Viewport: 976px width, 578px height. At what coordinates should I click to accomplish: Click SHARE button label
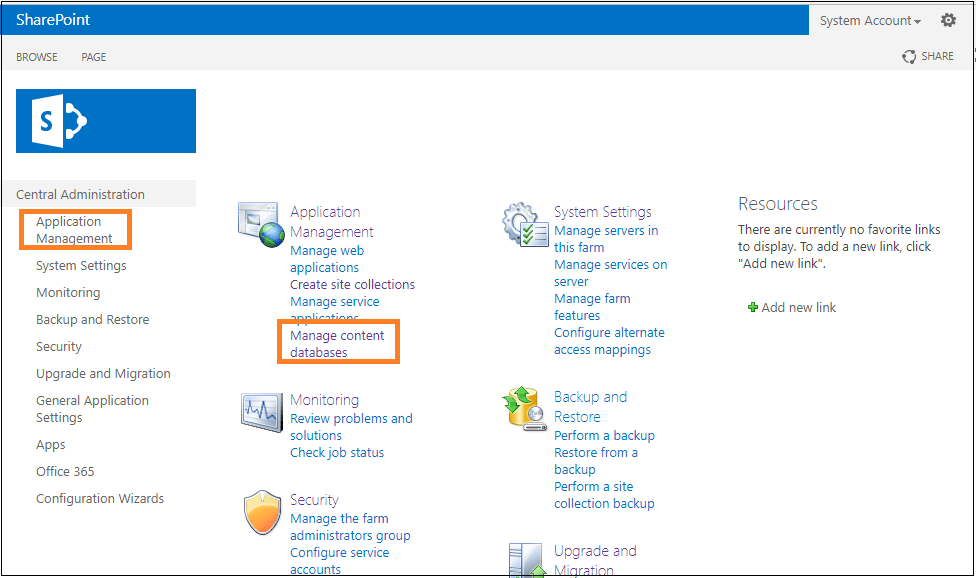937,56
